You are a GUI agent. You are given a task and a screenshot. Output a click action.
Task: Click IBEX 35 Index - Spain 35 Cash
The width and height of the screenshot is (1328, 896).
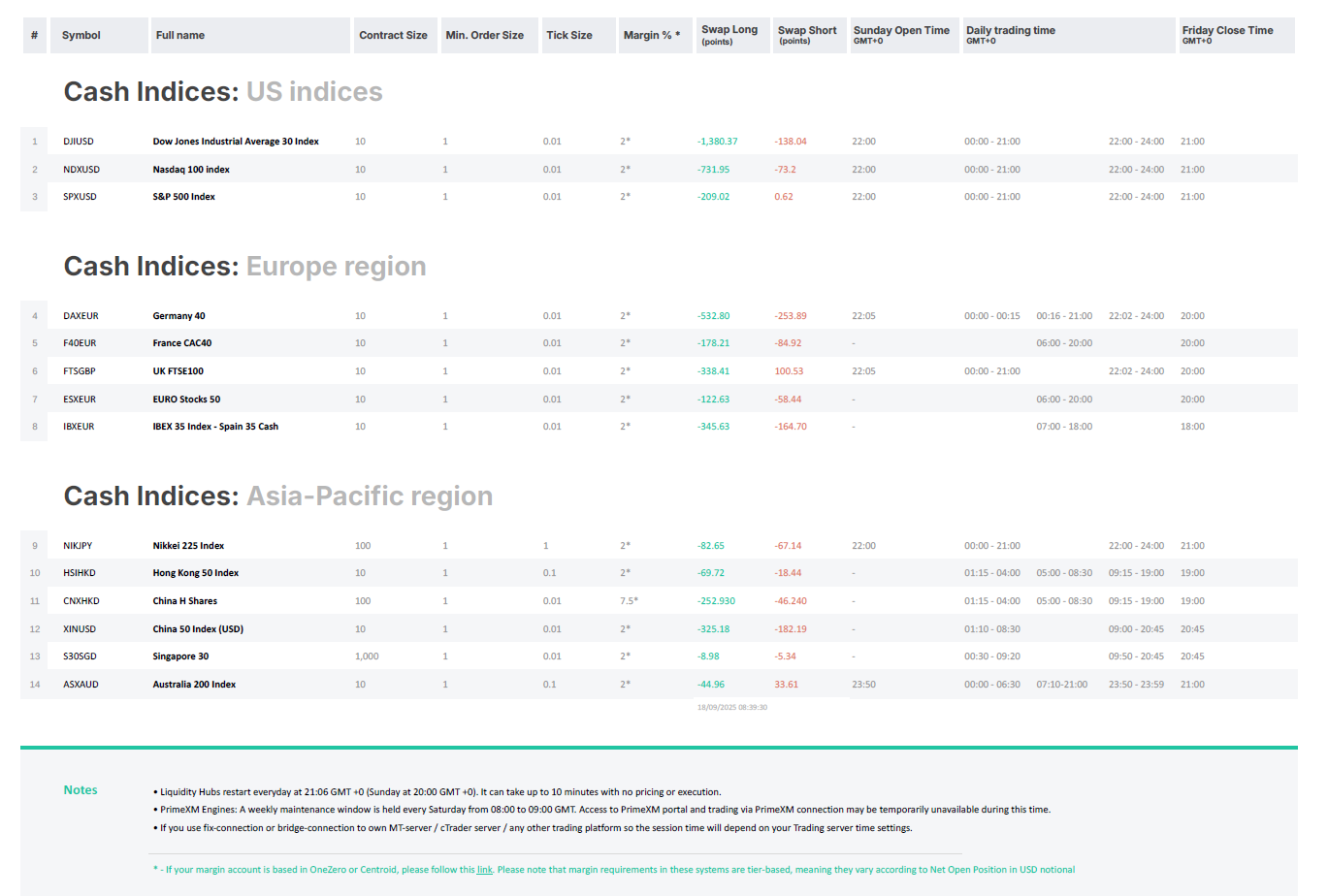click(x=215, y=427)
